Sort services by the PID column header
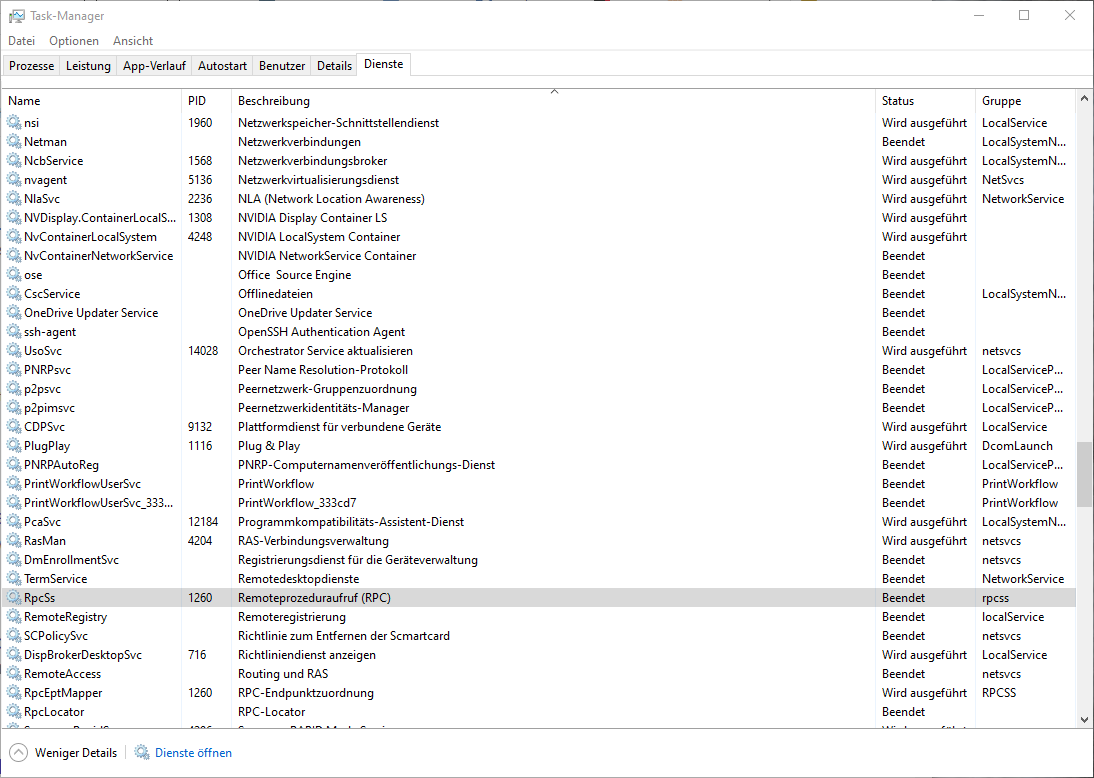The height and width of the screenshot is (778, 1094). (206, 100)
